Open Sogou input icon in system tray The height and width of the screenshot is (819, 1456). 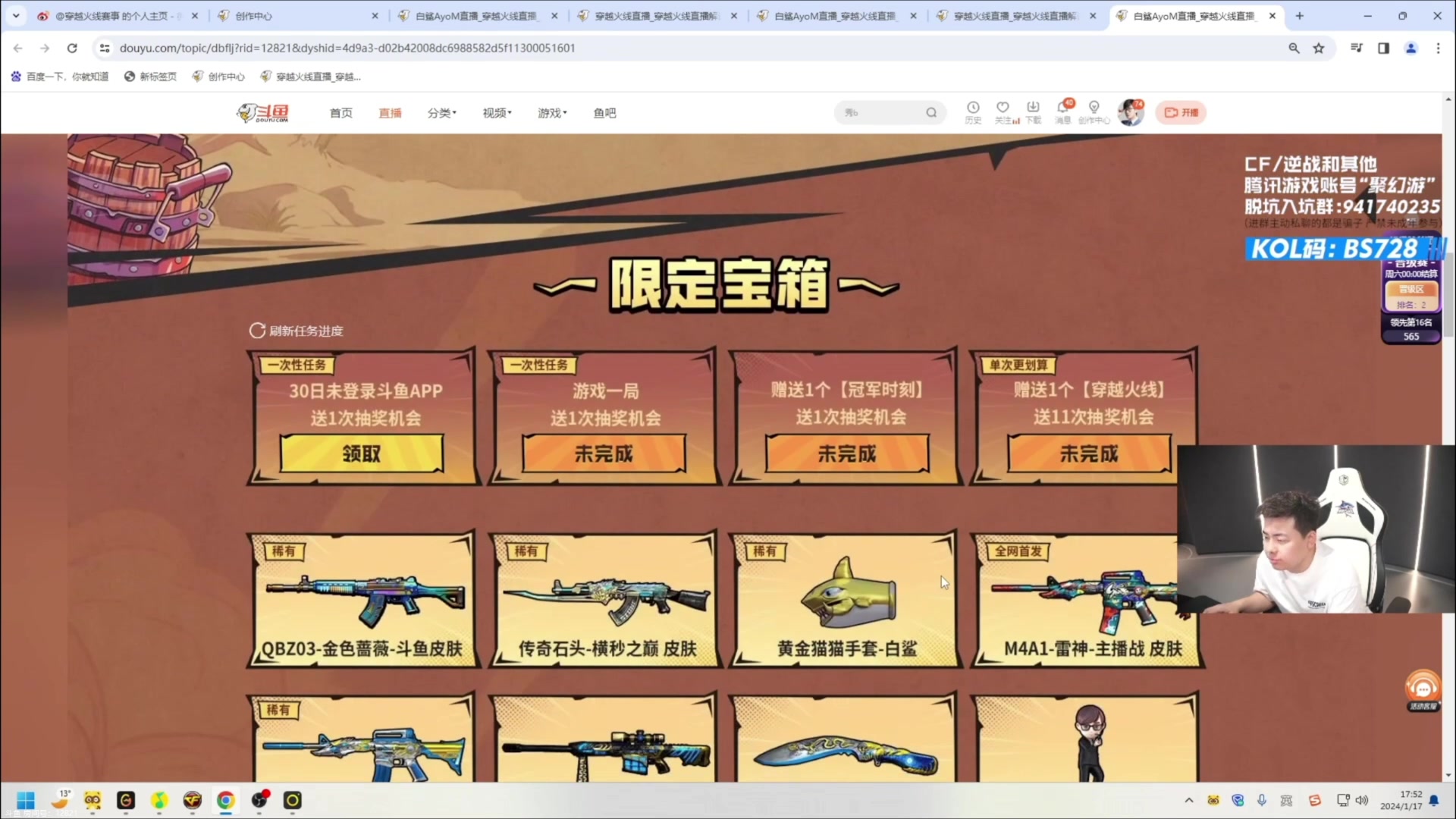click(1314, 800)
